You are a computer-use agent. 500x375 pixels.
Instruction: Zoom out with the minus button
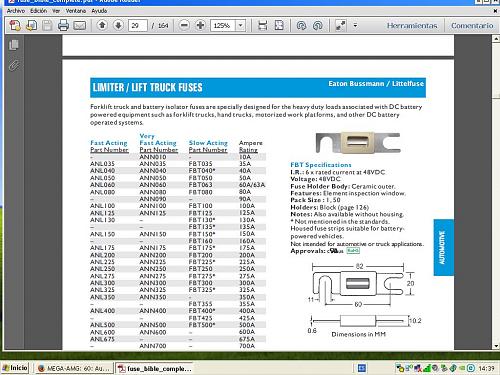click(x=184, y=25)
